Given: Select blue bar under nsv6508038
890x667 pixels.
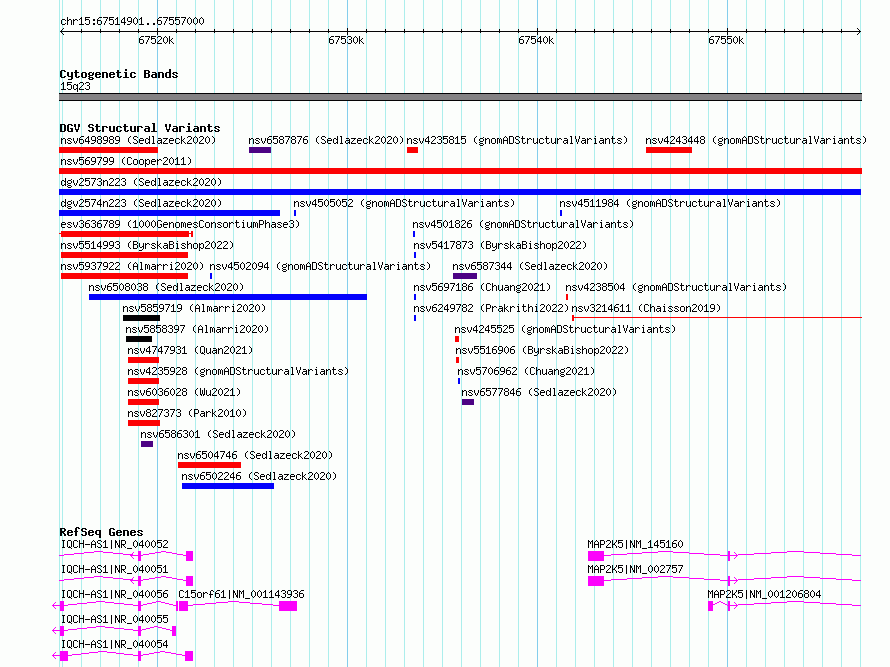Looking at the screenshot, I should point(228,297).
